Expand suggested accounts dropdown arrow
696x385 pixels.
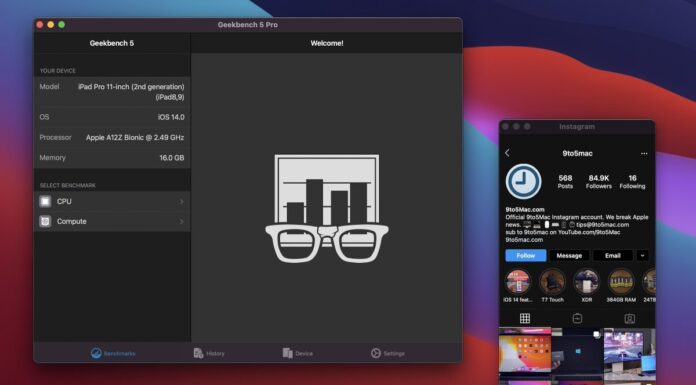coord(642,256)
